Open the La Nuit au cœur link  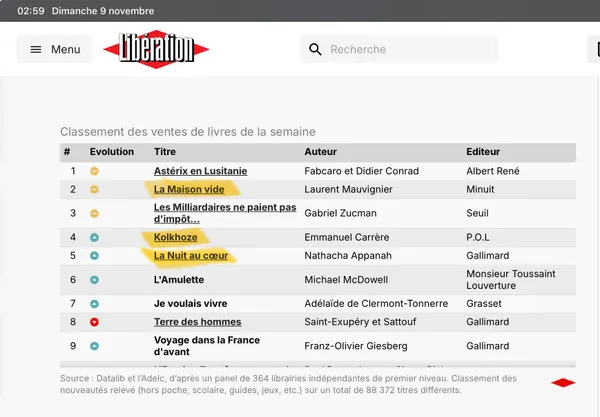point(191,256)
